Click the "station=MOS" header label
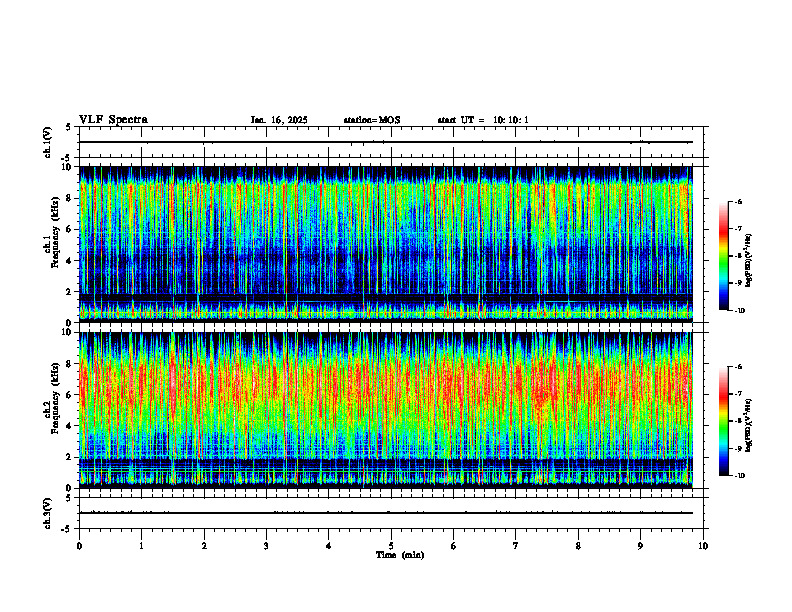This screenshot has width=792, height=612. coord(372,120)
